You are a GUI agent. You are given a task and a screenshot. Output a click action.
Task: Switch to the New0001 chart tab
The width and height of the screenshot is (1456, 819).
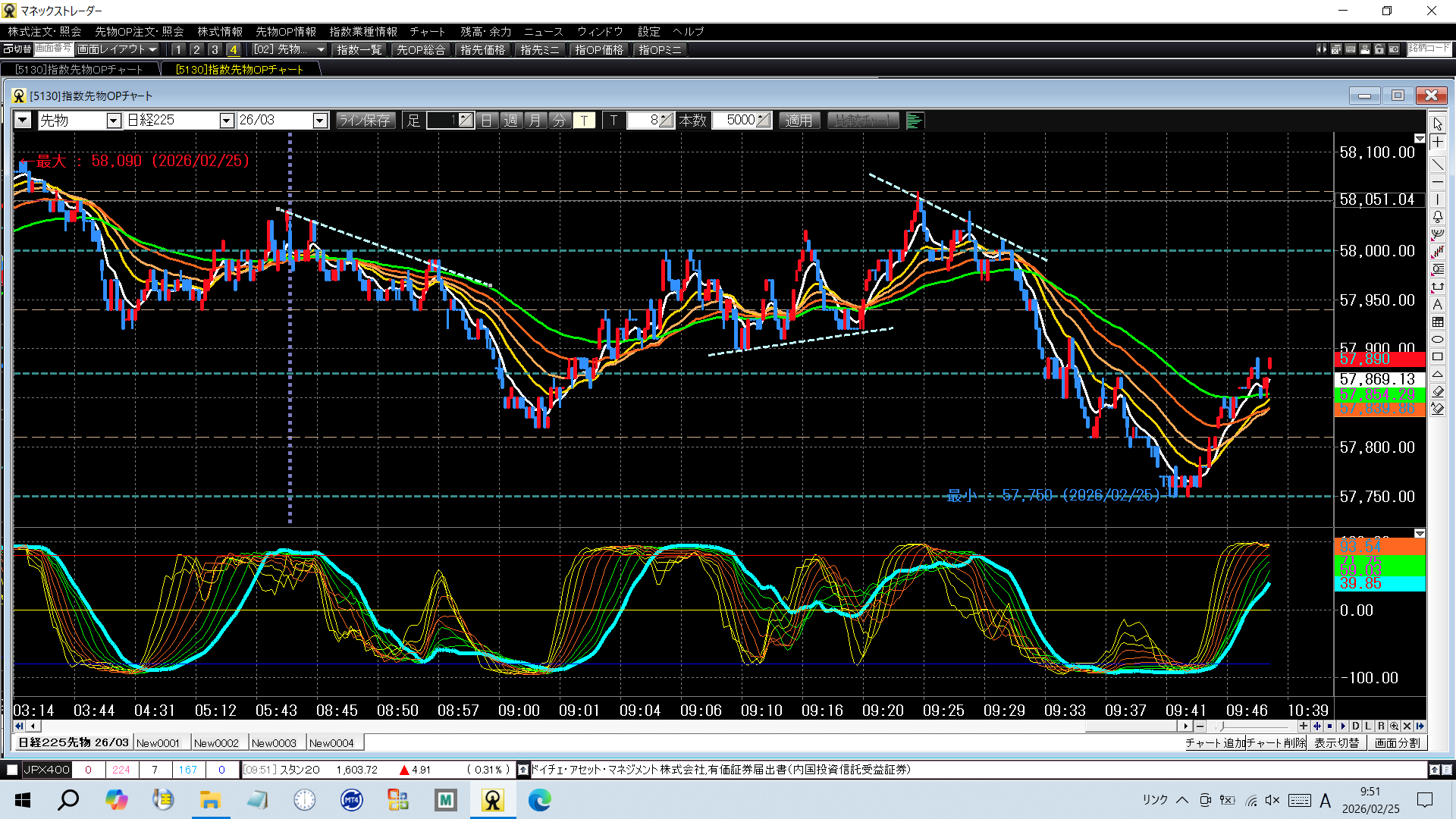coord(158,743)
